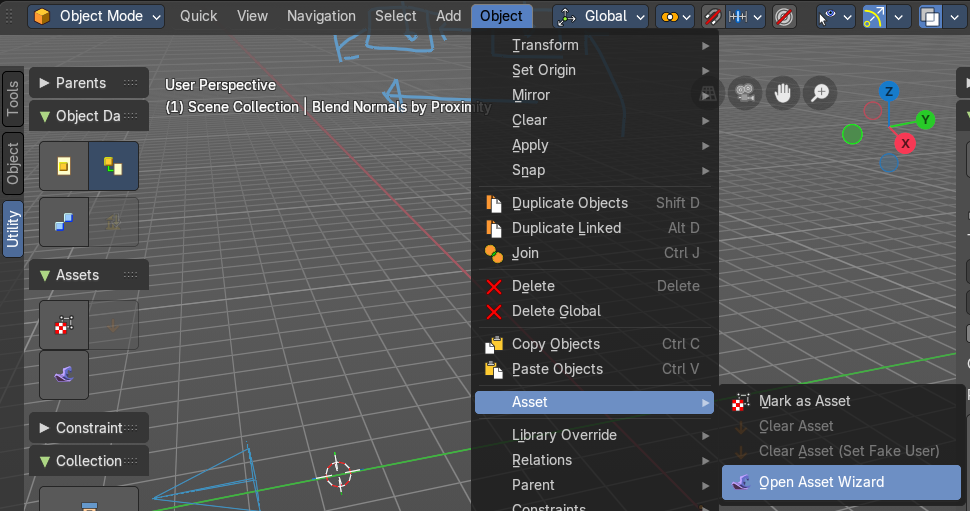The image size is (970, 511).
Task: Click the hand pan view button
Action: [783, 93]
